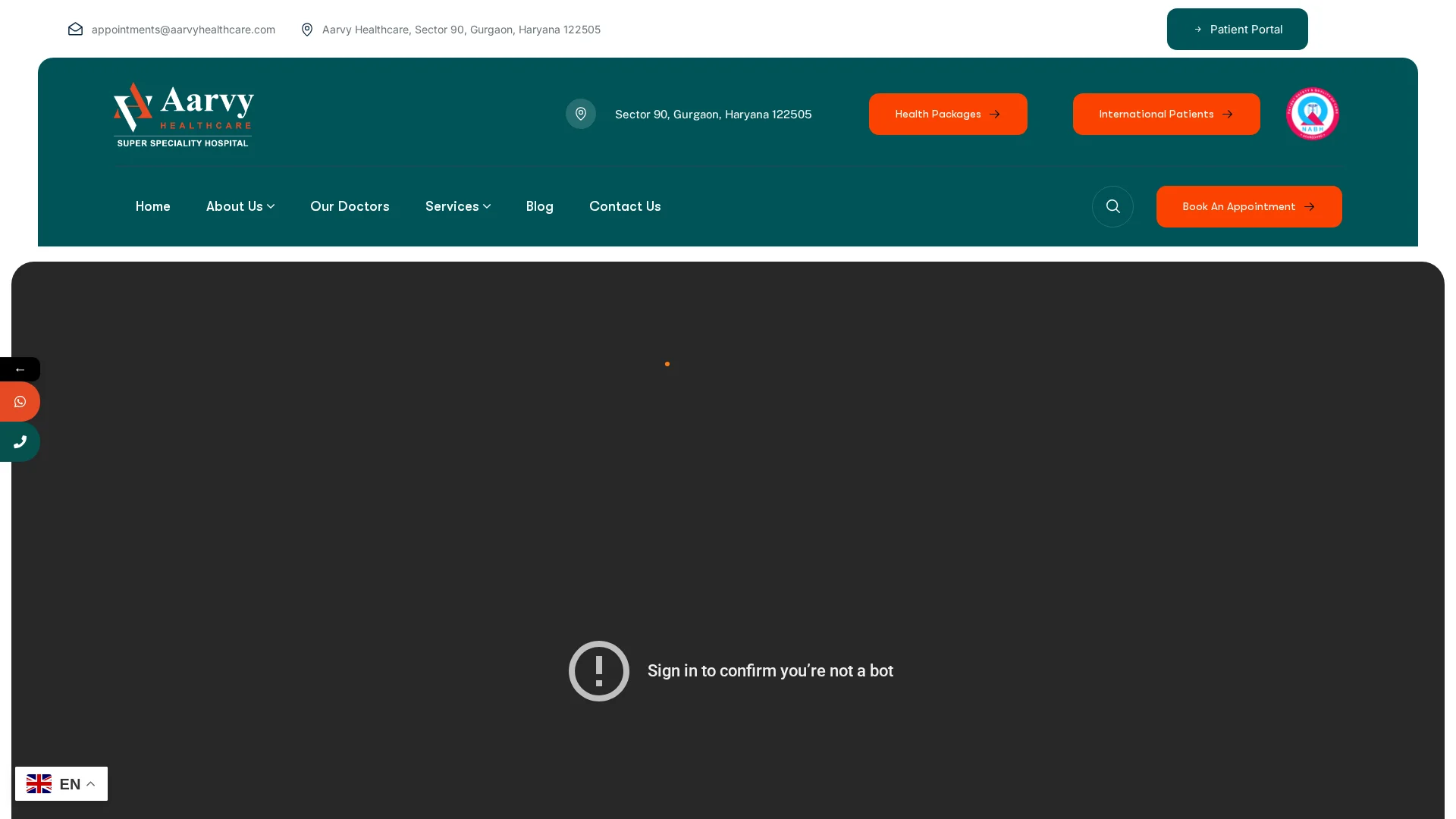The width and height of the screenshot is (1456, 819).
Task: Click Health Packages button
Action: 948,114
